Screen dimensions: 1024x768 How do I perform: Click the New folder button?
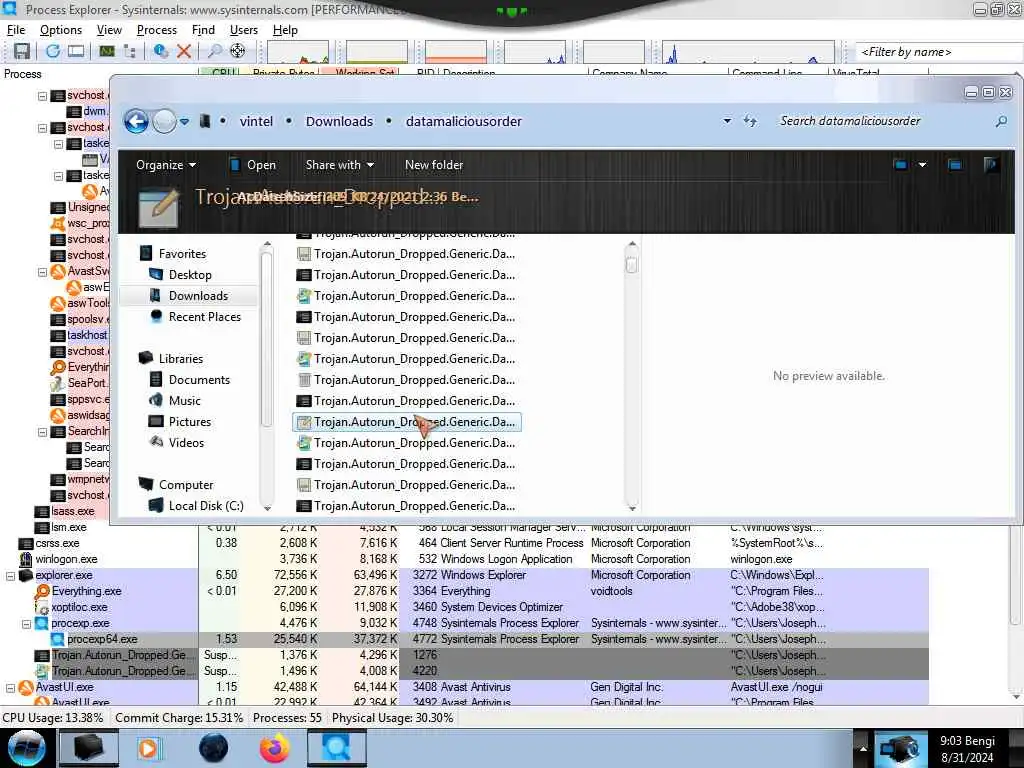tap(434, 165)
